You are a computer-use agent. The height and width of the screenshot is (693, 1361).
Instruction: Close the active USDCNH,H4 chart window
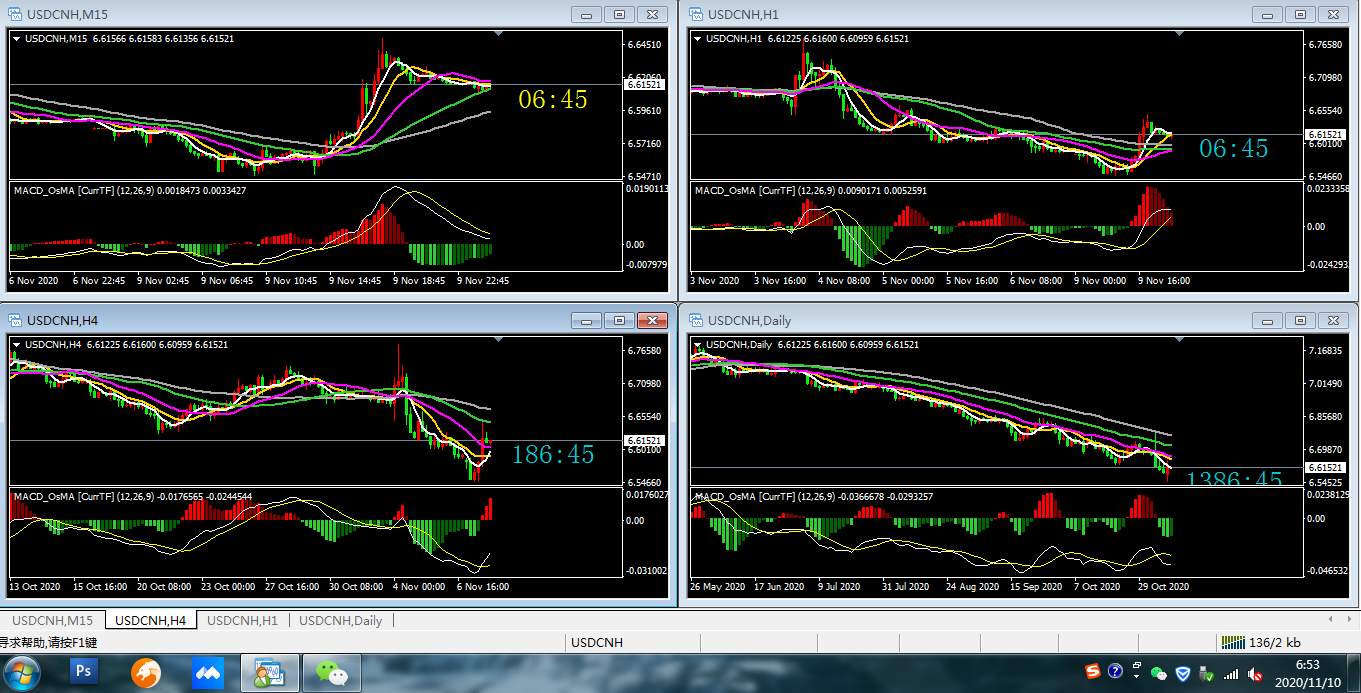click(x=652, y=320)
